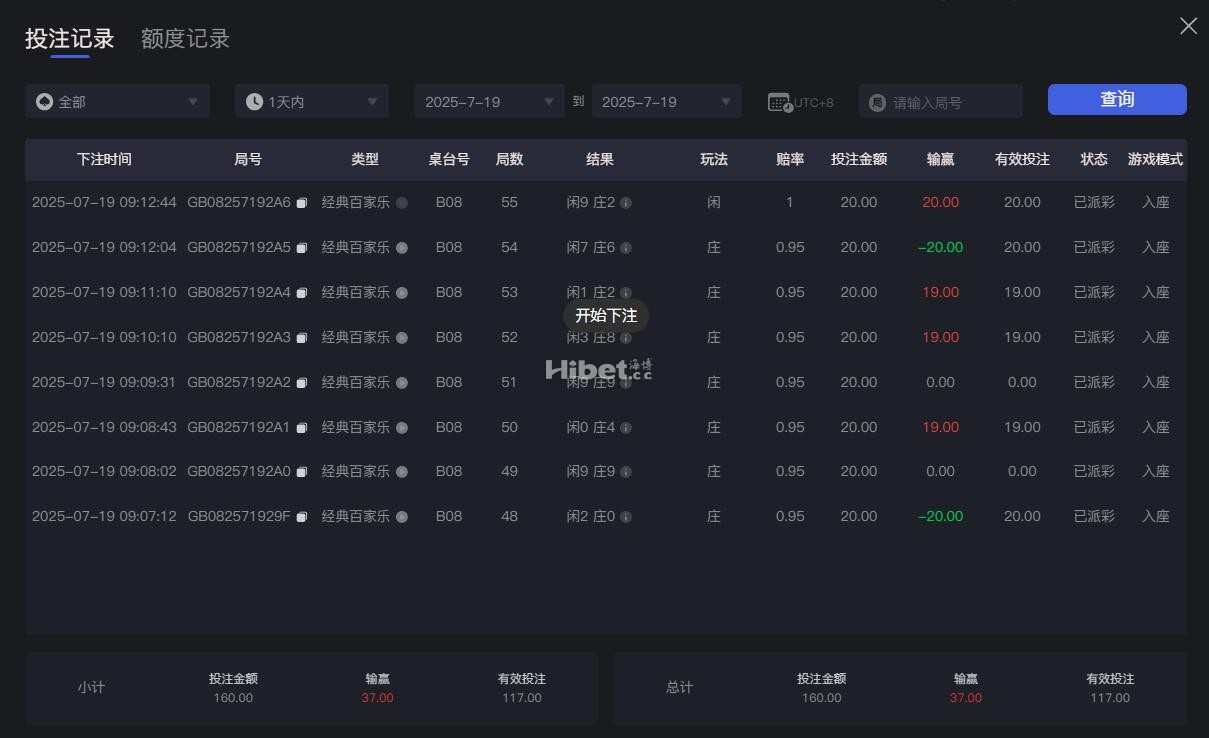Click the UTC+8 timezone calendar icon
Screen dimensions: 1209x738
click(x=780, y=102)
